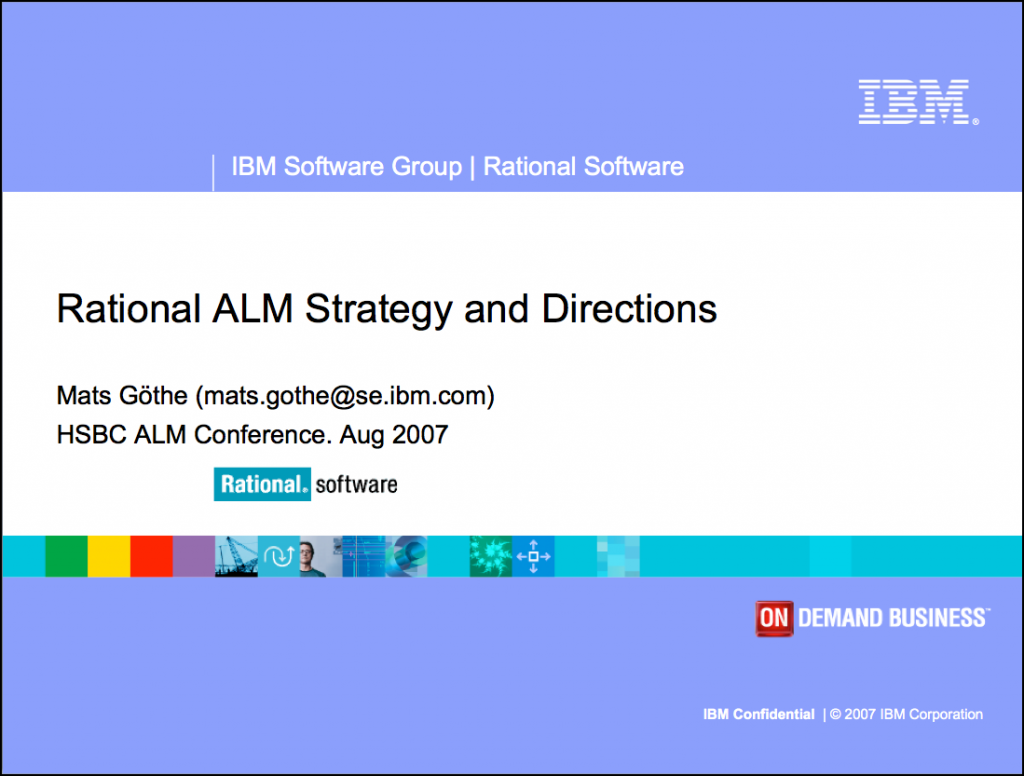Click the 'HSBC ALM Conference. Aug 2007' line

(252, 435)
